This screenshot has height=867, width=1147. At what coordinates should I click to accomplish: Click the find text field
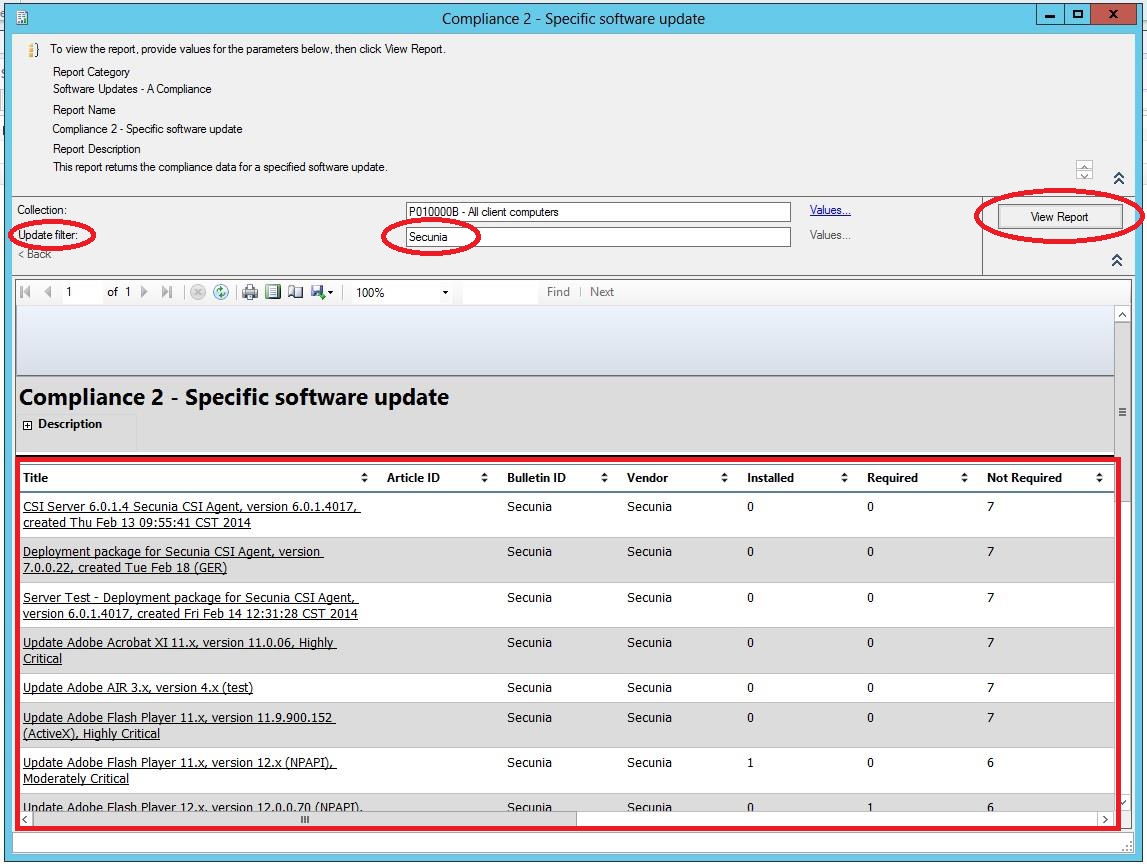click(x=500, y=292)
